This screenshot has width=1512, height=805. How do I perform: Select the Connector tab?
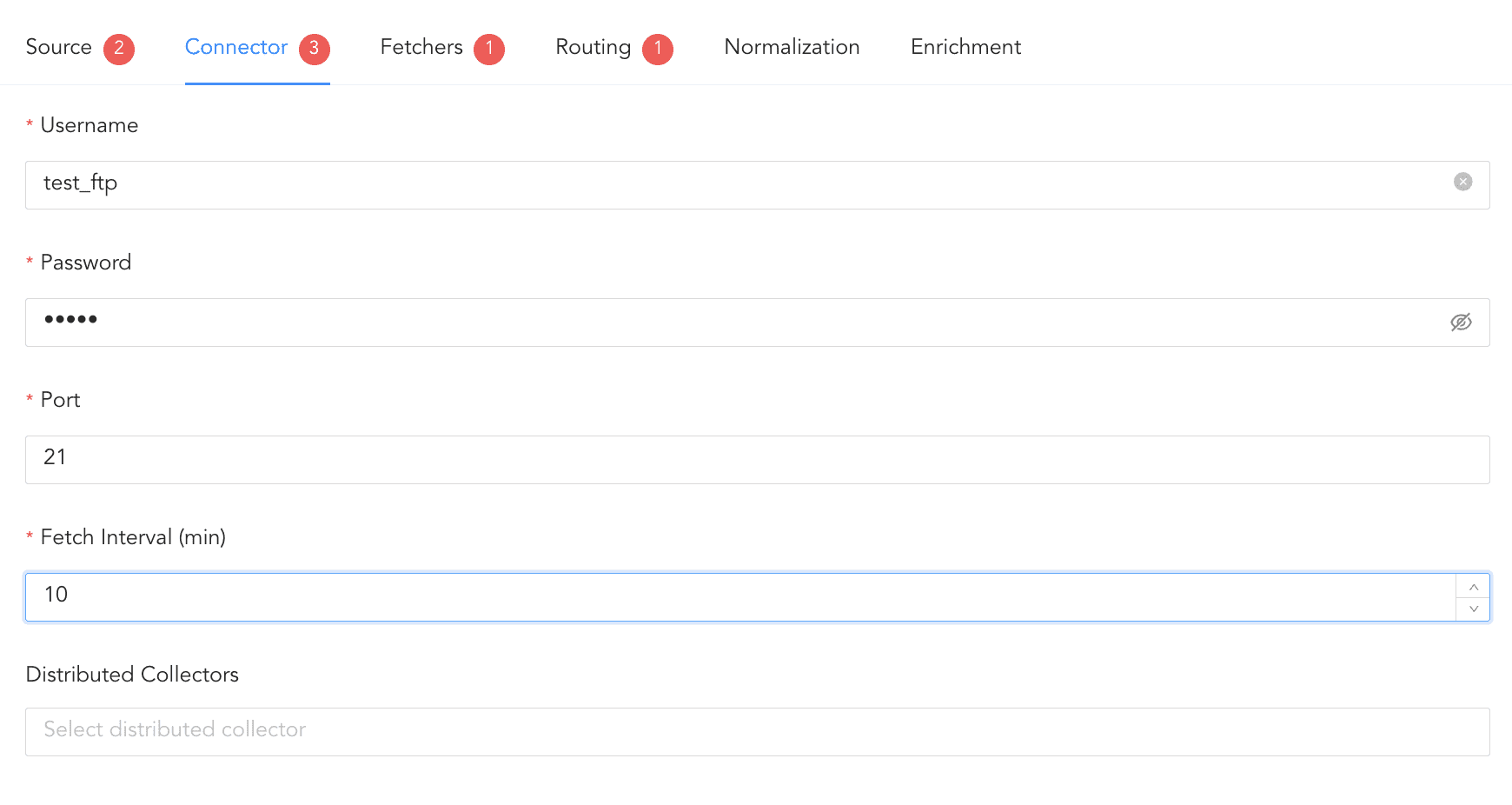[236, 47]
